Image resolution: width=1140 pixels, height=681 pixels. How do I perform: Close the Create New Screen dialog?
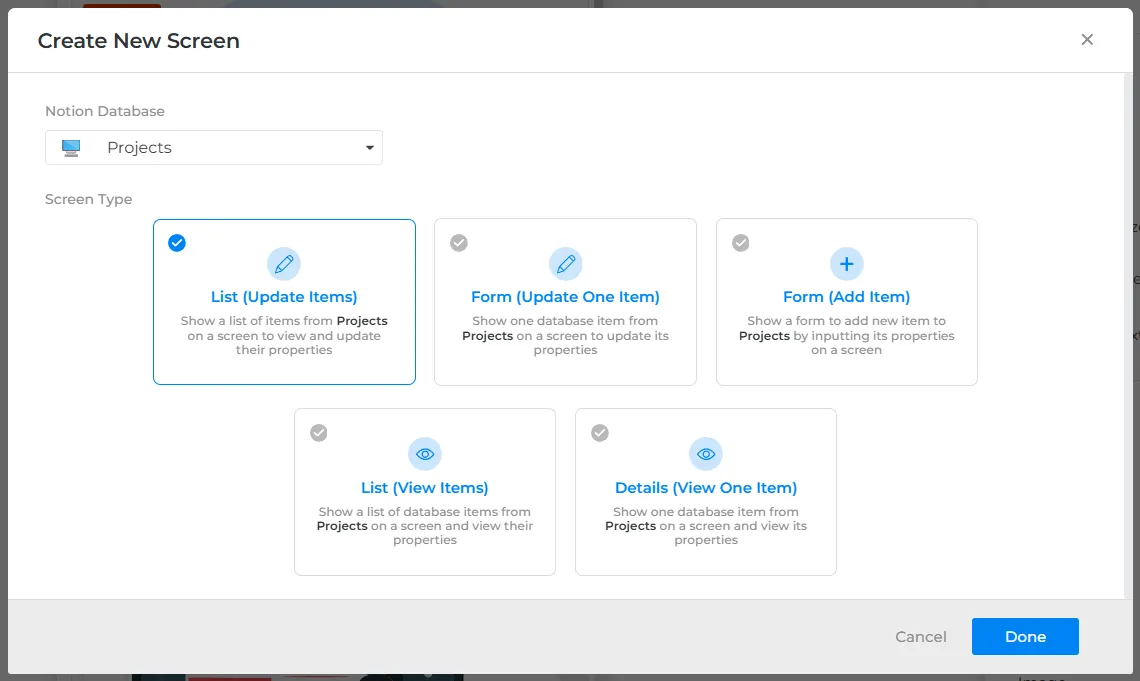(1087, 39)
